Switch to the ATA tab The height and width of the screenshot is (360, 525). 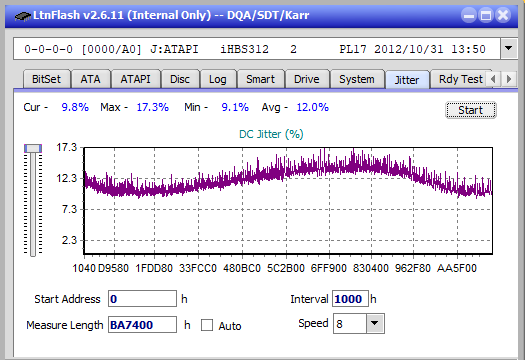90,79
